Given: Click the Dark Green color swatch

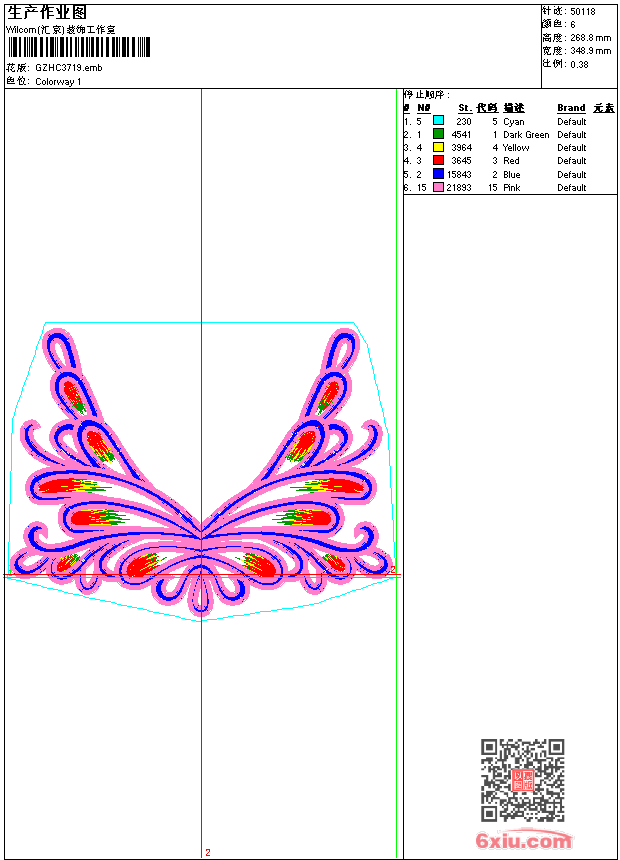Looking at the screenshot, I should [438, 133].
